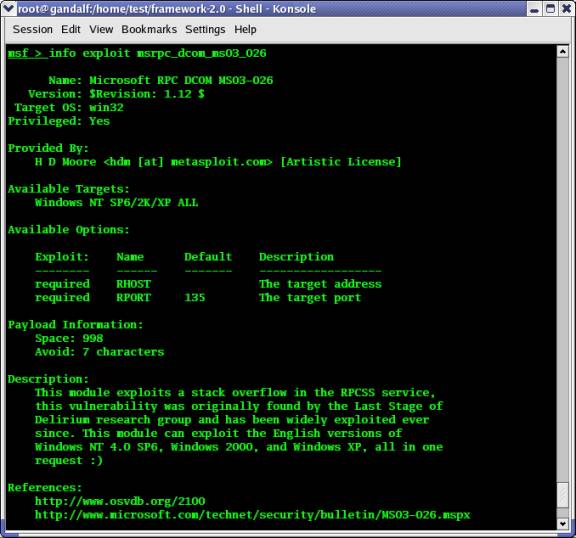Click the 'Avoid: 7 characters' line
The image size is (576, 538).
click(x=100, y=352)
